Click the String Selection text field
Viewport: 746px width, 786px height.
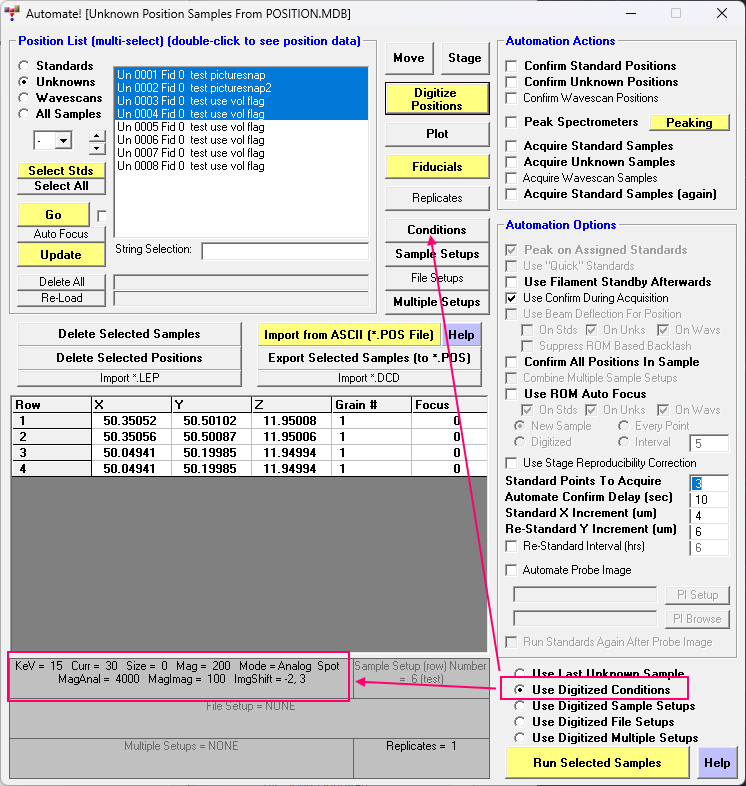click(284, 251)
